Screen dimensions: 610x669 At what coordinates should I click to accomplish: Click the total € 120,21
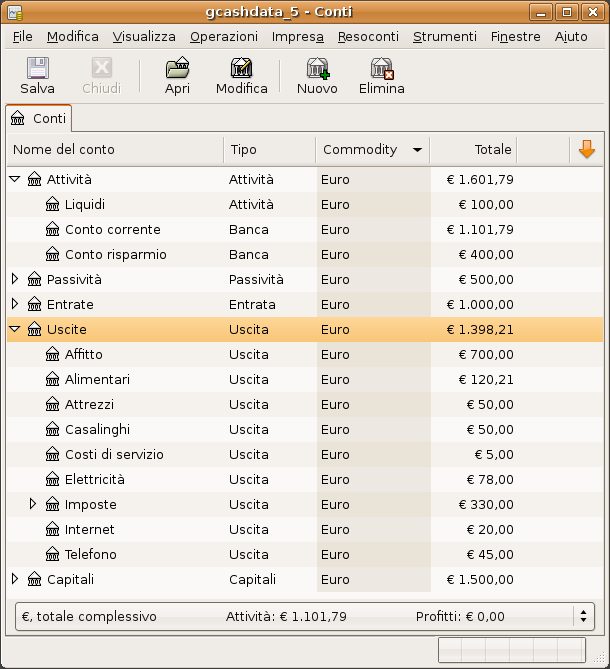pos(486,379)
